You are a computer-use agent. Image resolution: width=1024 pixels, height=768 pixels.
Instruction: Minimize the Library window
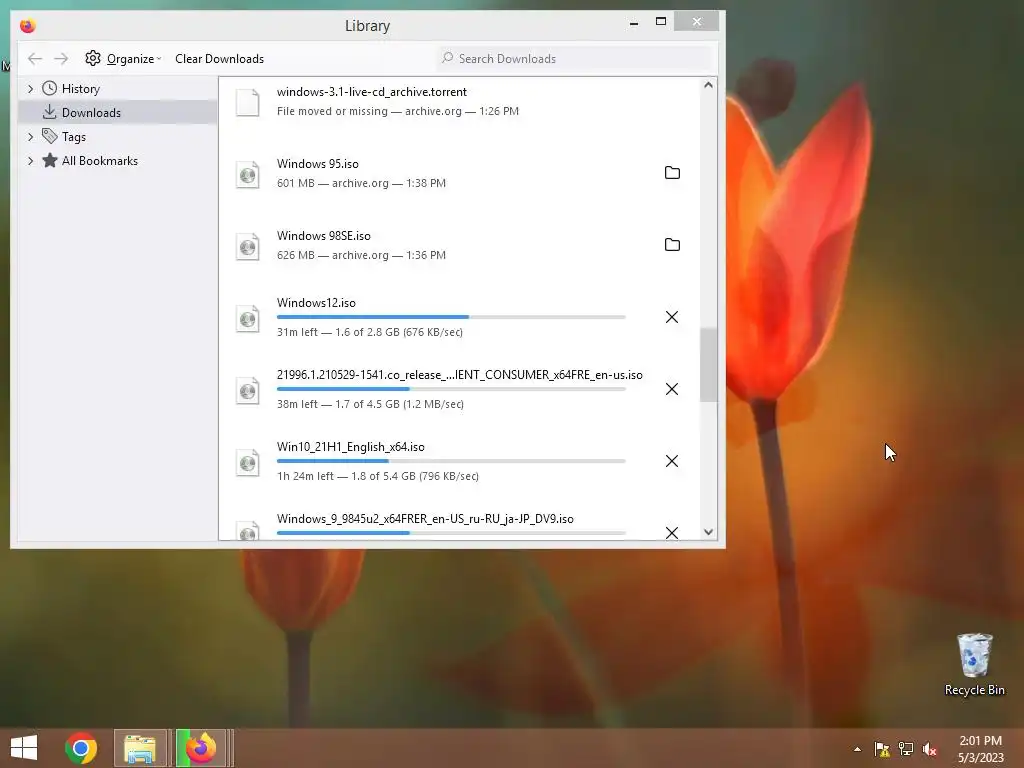[633, 22]
